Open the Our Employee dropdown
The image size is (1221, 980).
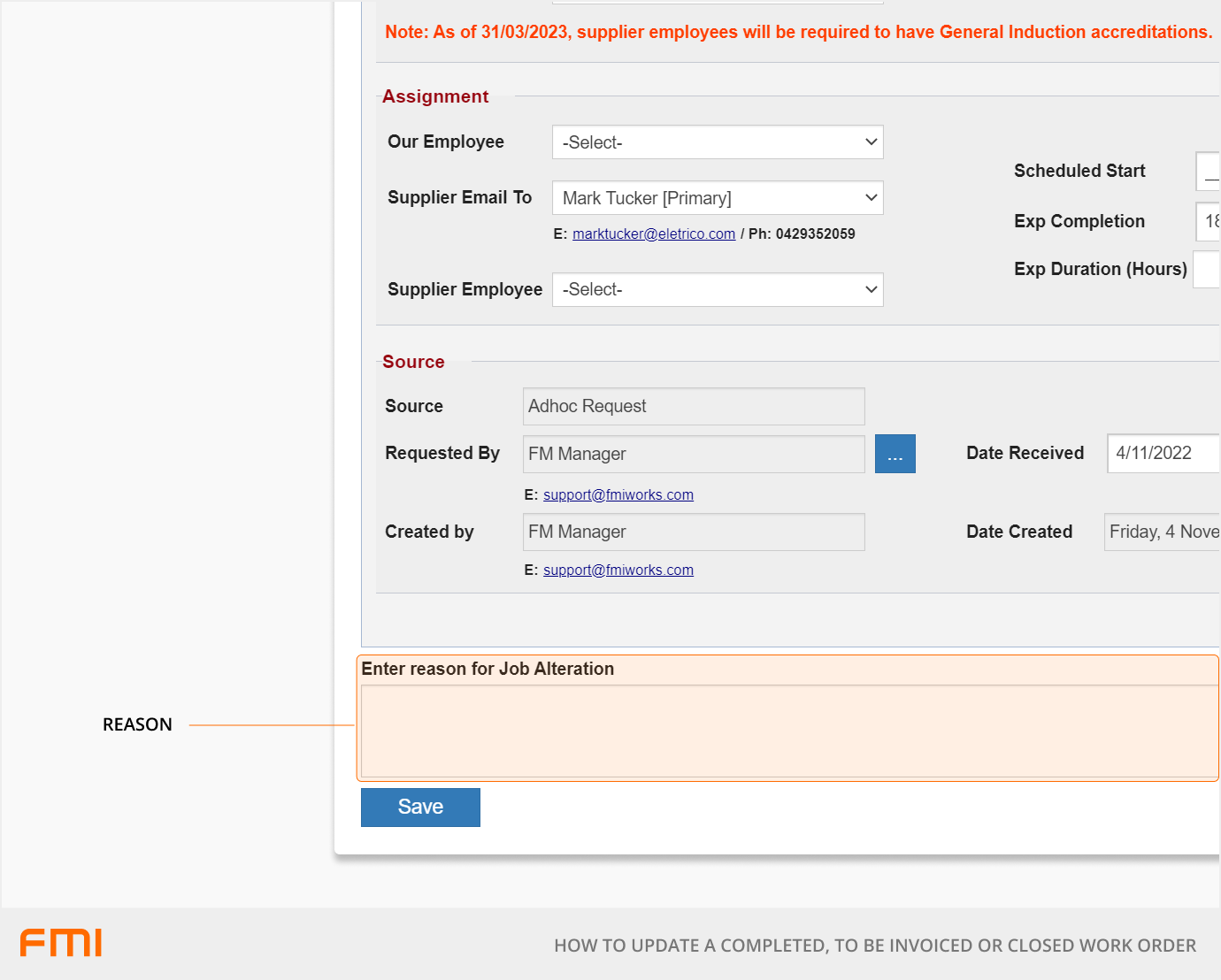coord(717,142)
